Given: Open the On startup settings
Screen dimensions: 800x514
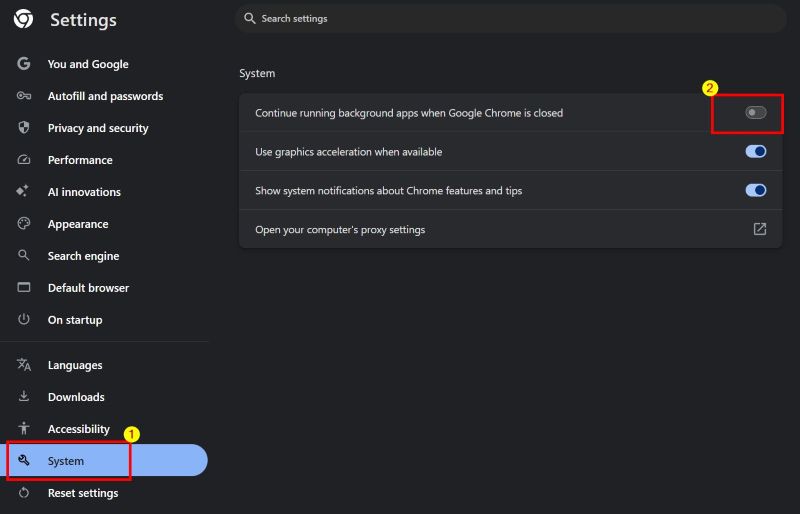Looking at the screenshot, I should tap(75, 320).
